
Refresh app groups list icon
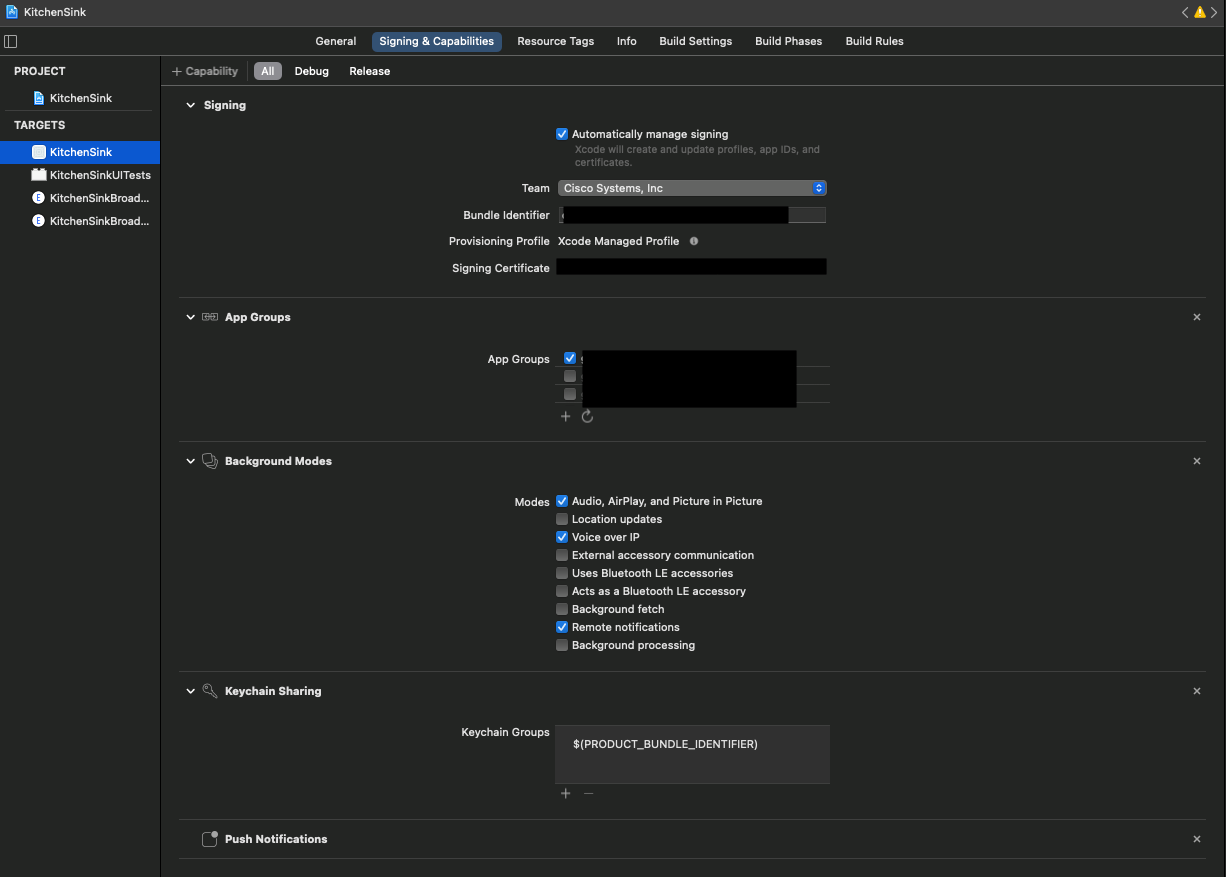click(x=587, y=416)
